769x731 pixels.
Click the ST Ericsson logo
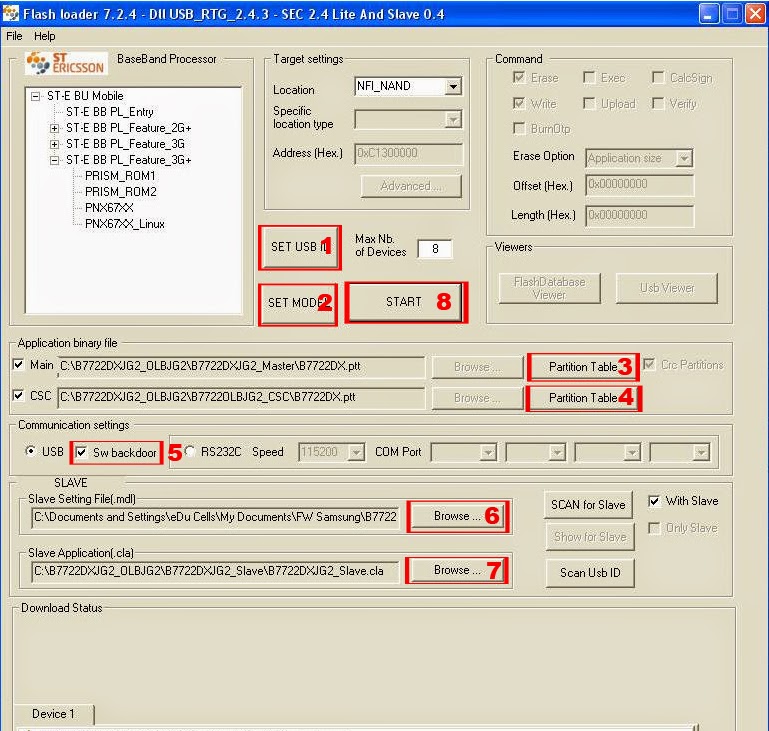[66, 63]
